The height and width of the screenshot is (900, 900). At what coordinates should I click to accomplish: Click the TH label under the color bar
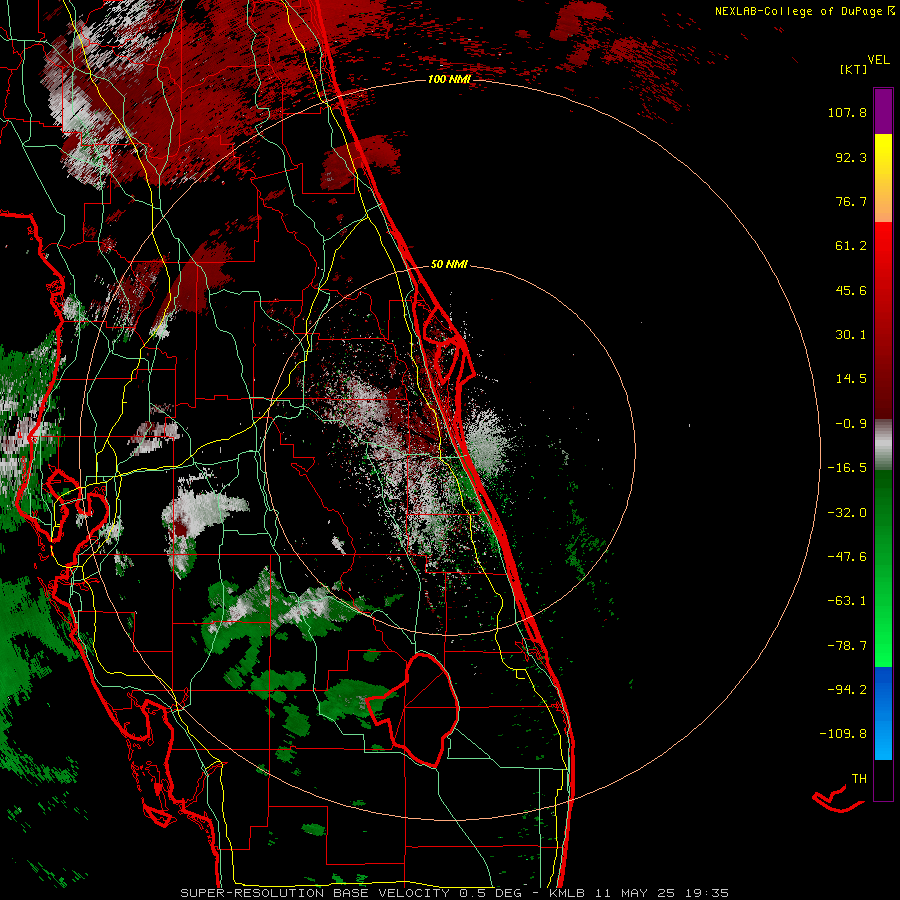click(x=859, y=779)
